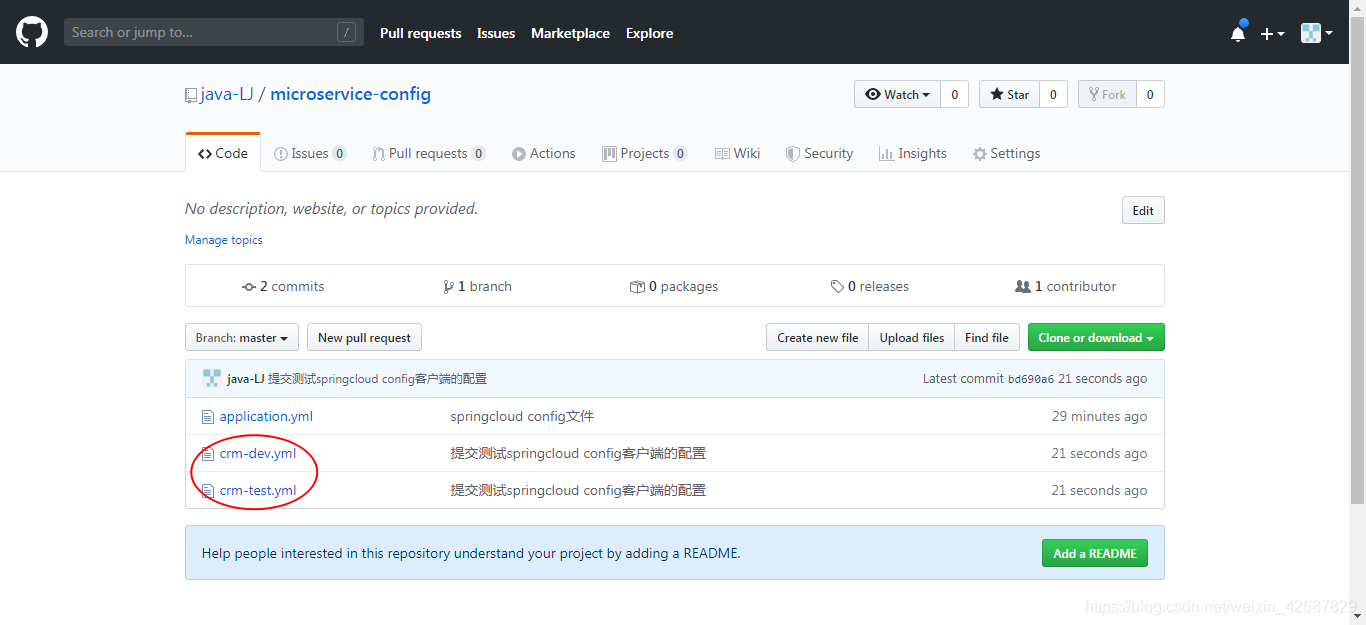
Task: Click the slash shortcut hint in search
Action: (x=346, y=32)
